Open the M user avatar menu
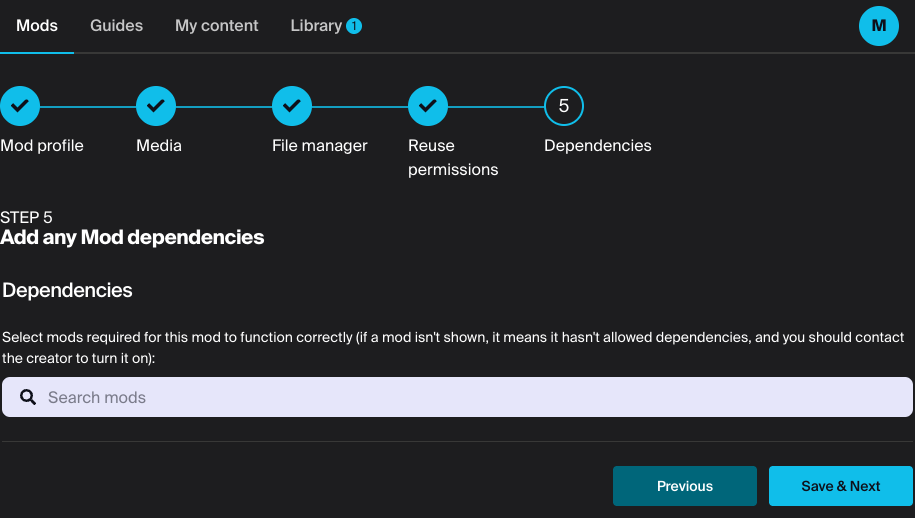This screenshot has width=915, height=518. pos(878,26)
